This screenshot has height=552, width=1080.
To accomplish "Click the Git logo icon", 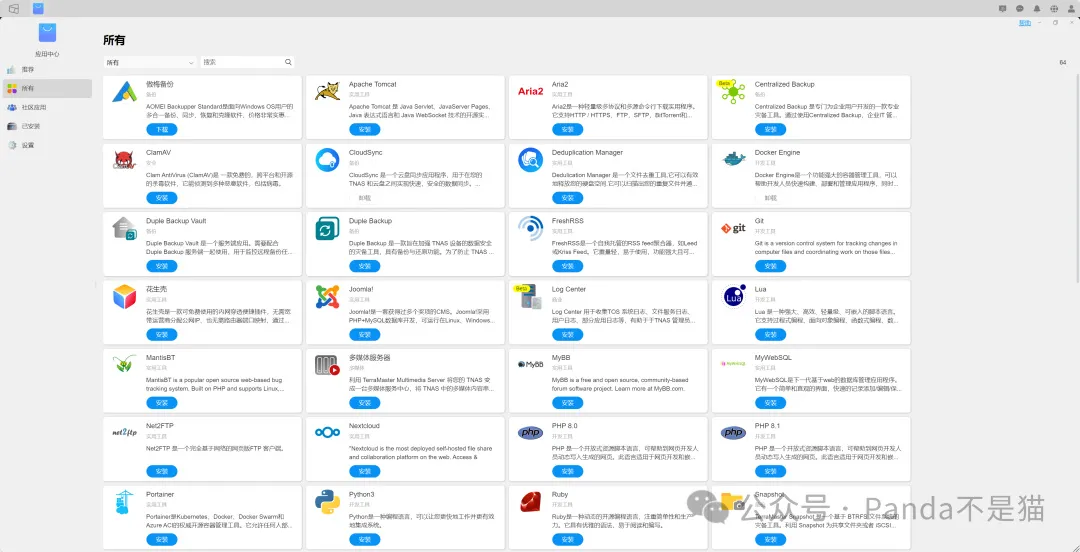I will tap(734, 228).
